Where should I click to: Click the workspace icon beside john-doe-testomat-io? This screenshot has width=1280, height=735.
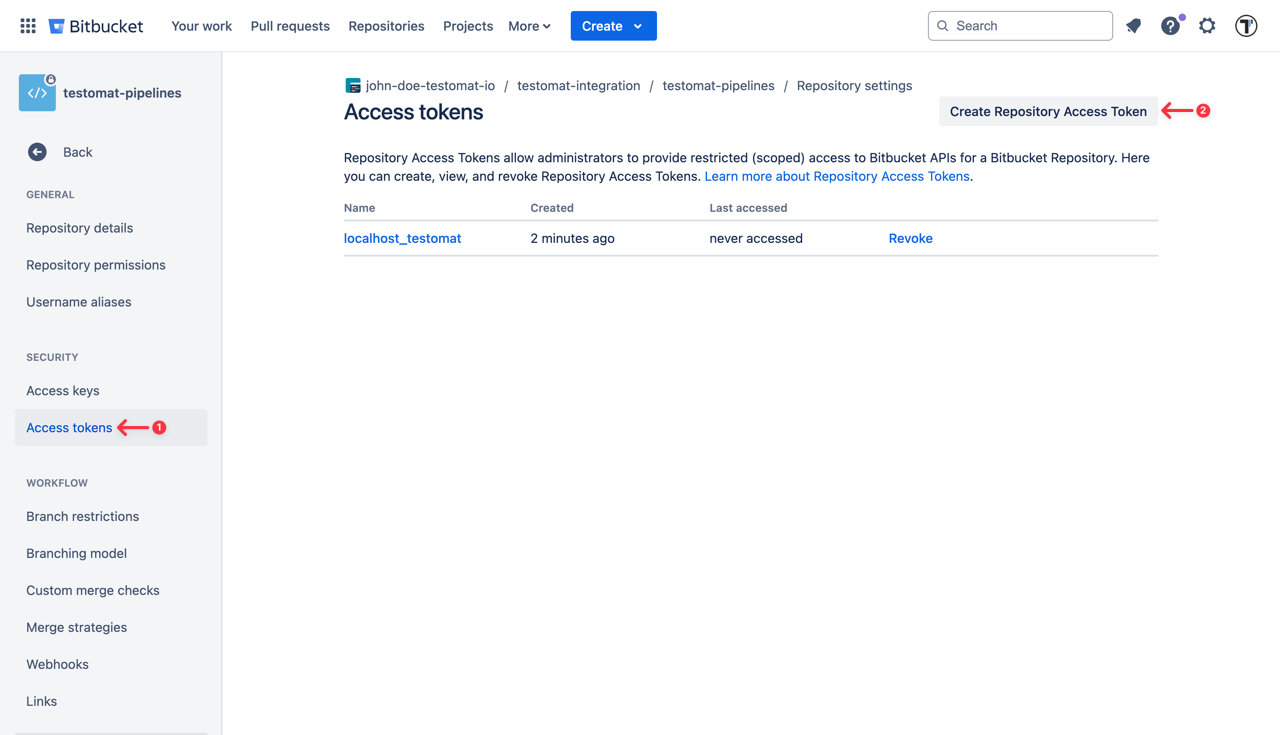coord(353,86)
